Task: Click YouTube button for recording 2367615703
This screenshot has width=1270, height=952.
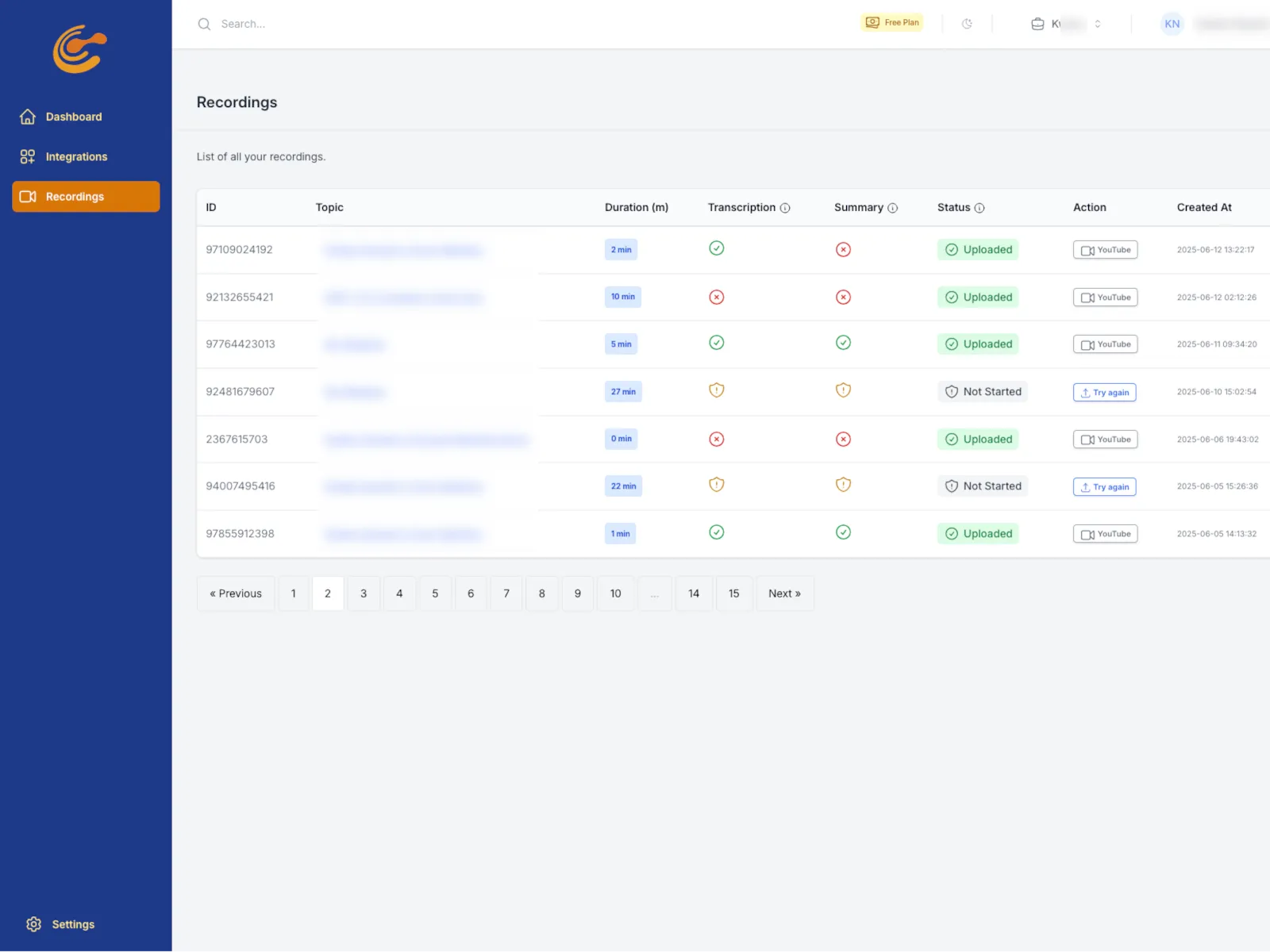Action: coord(1106,440)
